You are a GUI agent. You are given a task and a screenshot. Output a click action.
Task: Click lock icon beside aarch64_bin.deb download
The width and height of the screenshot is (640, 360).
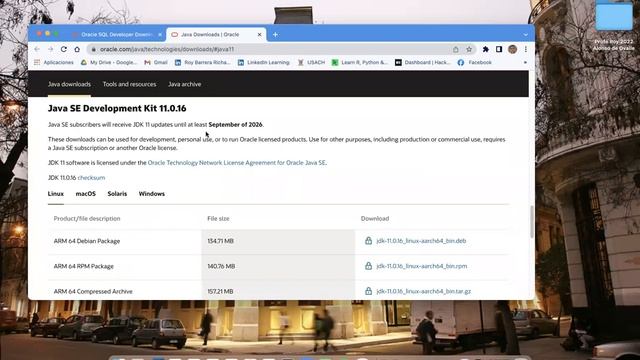click(x=368, y=240)
